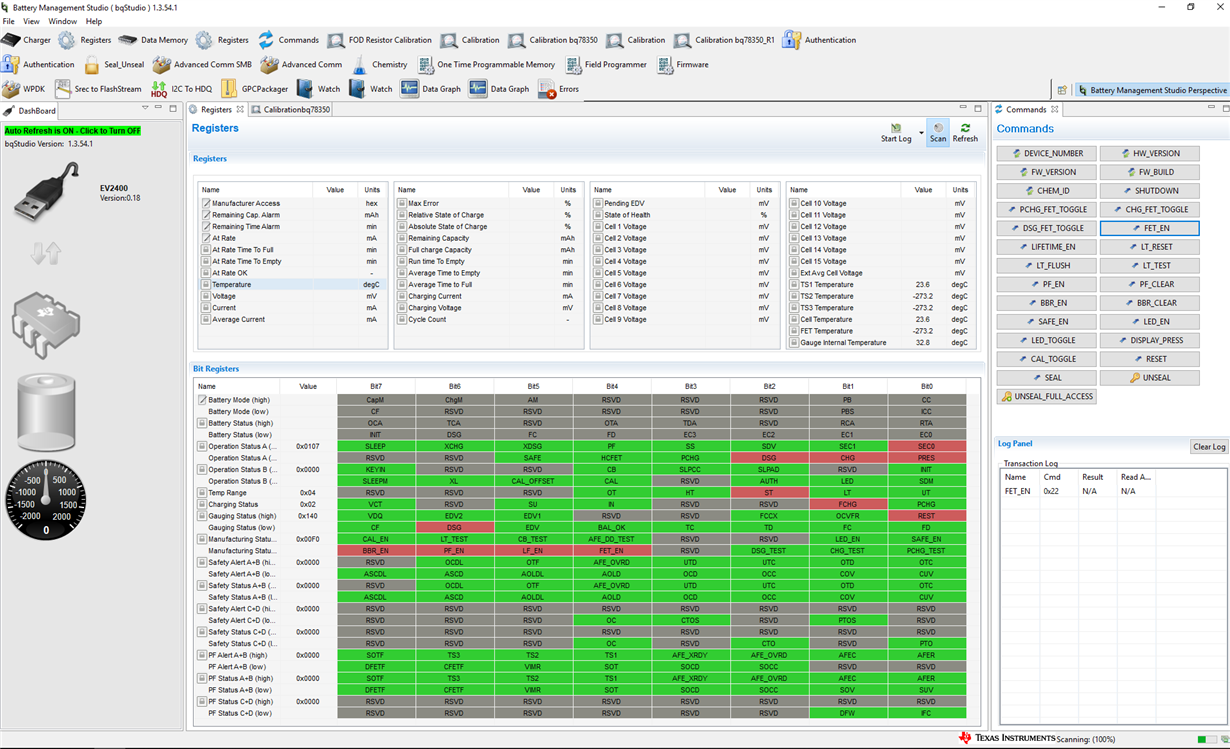Toggle the Scan button in Registers
The height and width of the screenshot is (749, 1230).
[x=938, y=132]
